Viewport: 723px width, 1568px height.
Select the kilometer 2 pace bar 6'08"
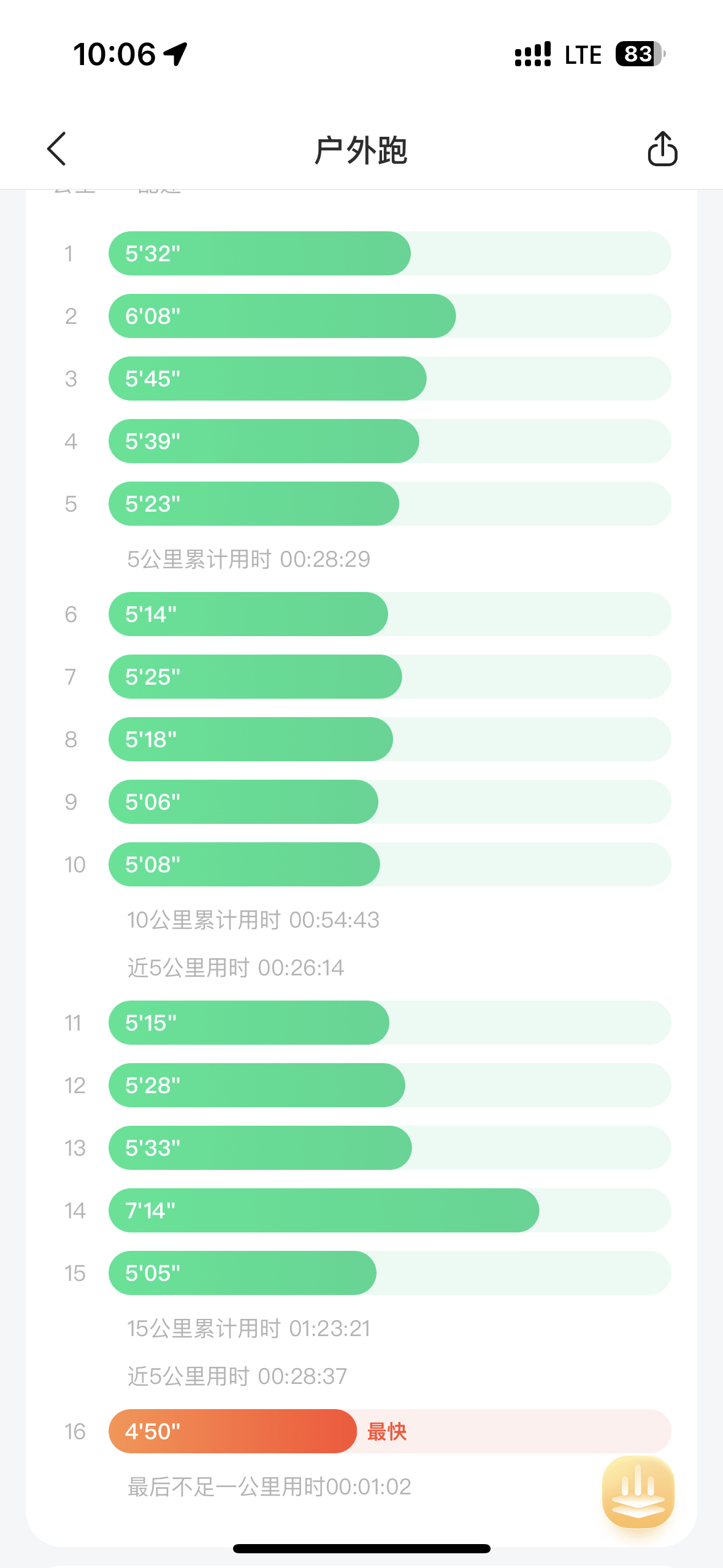tap(282, 316)
